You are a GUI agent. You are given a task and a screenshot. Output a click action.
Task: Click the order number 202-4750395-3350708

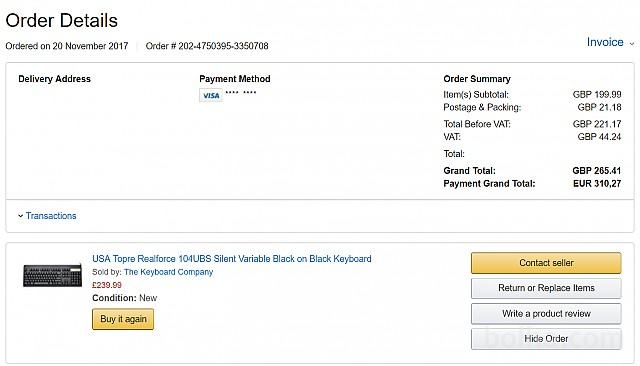click(223, 46)
